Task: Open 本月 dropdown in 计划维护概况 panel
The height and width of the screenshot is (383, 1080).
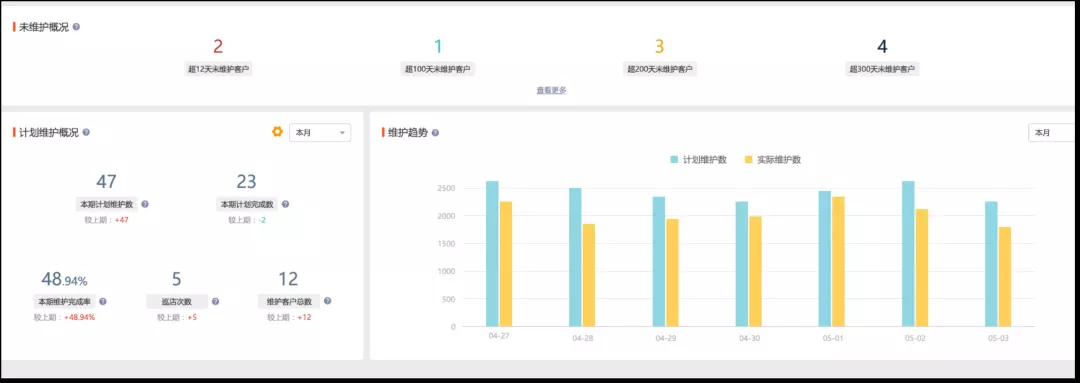Action: (x=320, y=133)
